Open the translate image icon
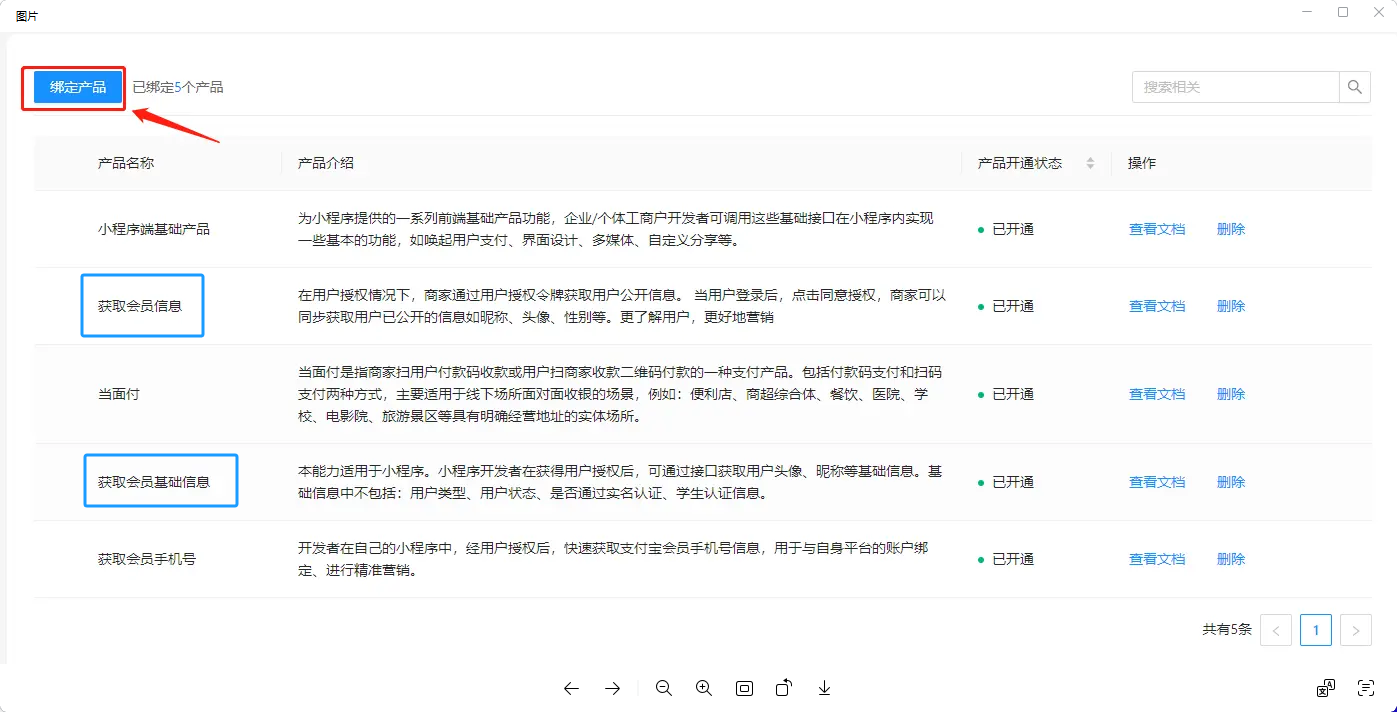This screenshot has width=1397, height=712. 1325,688
